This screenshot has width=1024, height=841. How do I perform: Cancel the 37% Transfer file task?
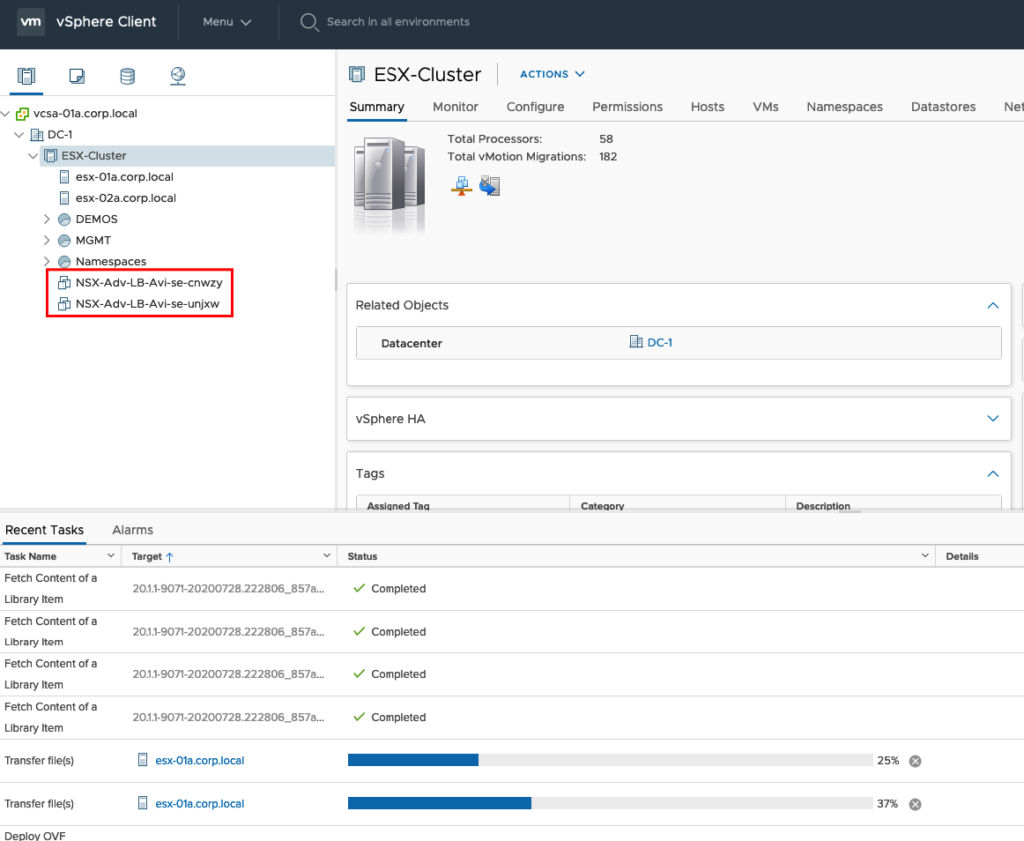coord(915,804)
